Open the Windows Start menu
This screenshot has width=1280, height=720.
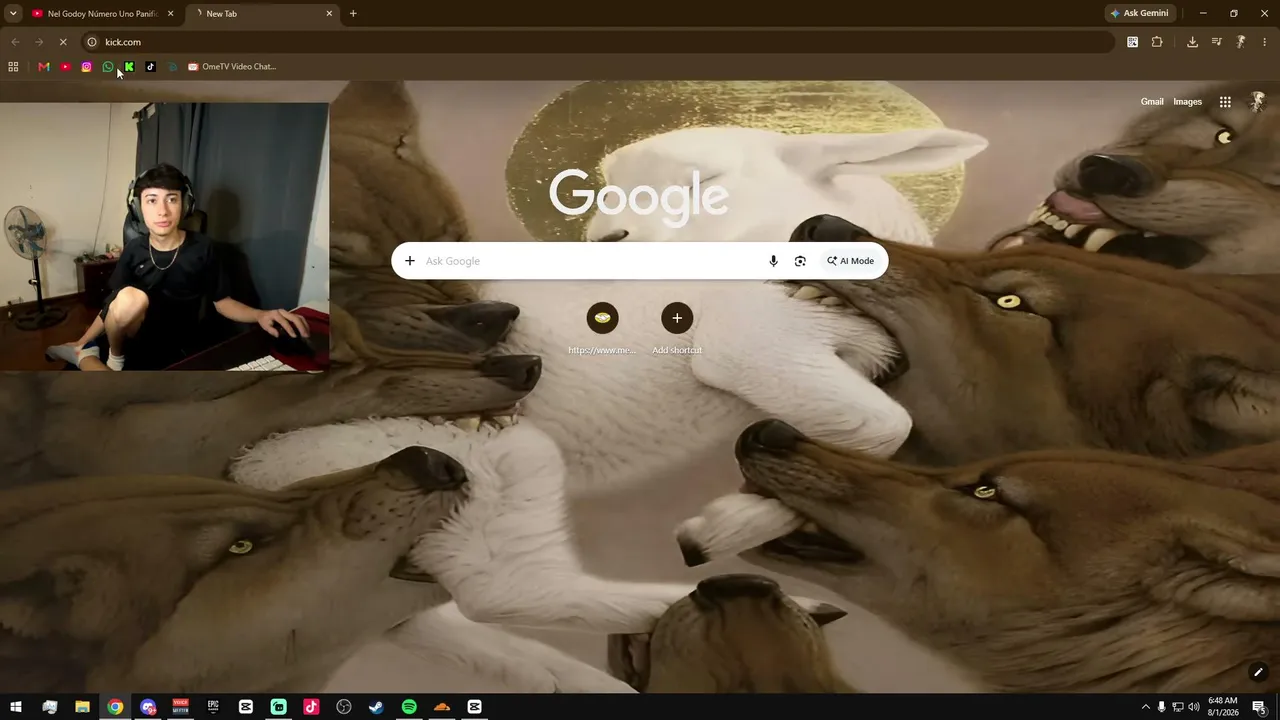coord(16,707)
